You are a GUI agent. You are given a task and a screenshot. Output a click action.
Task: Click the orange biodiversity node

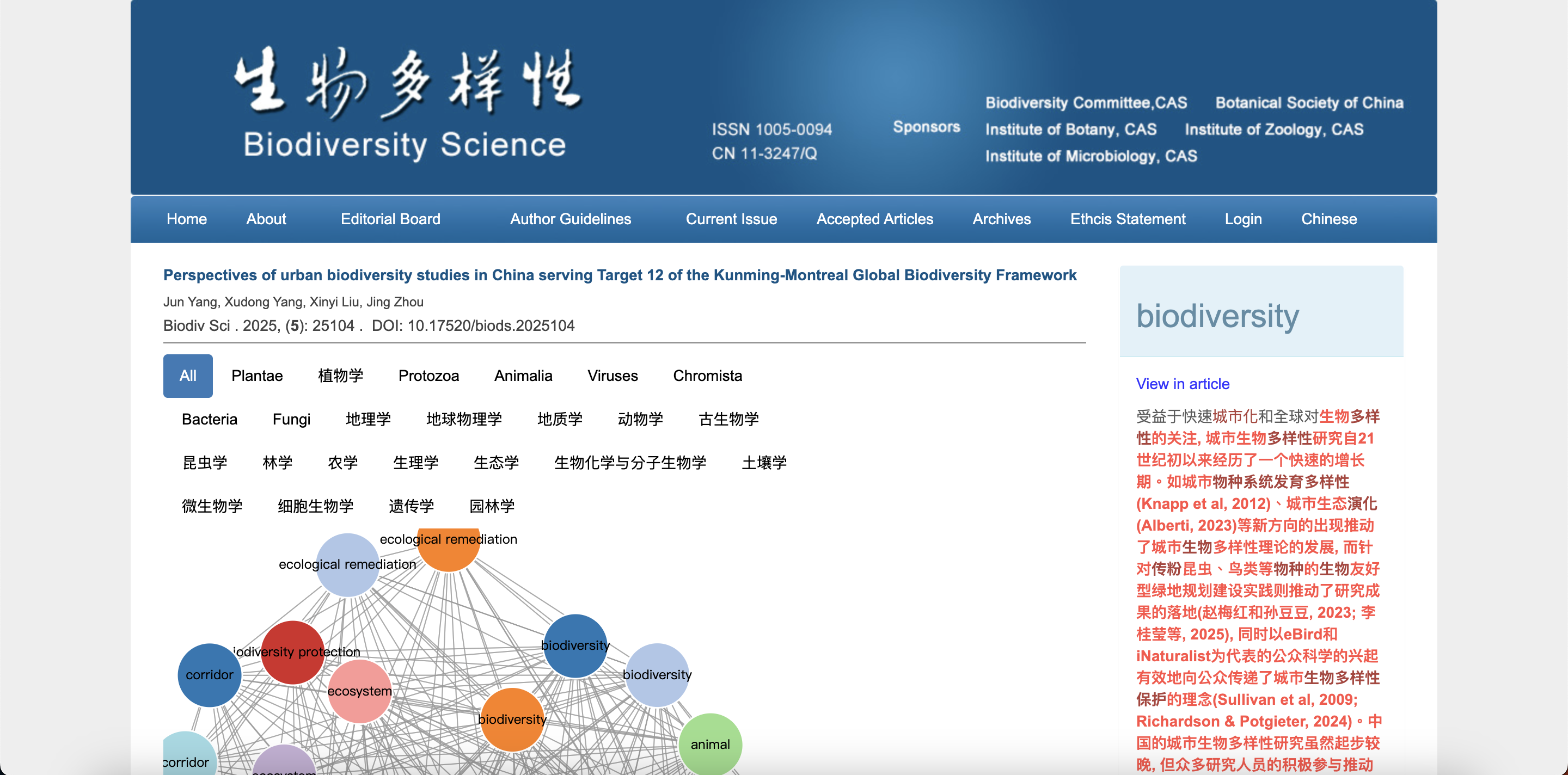(x=512, y=719)
